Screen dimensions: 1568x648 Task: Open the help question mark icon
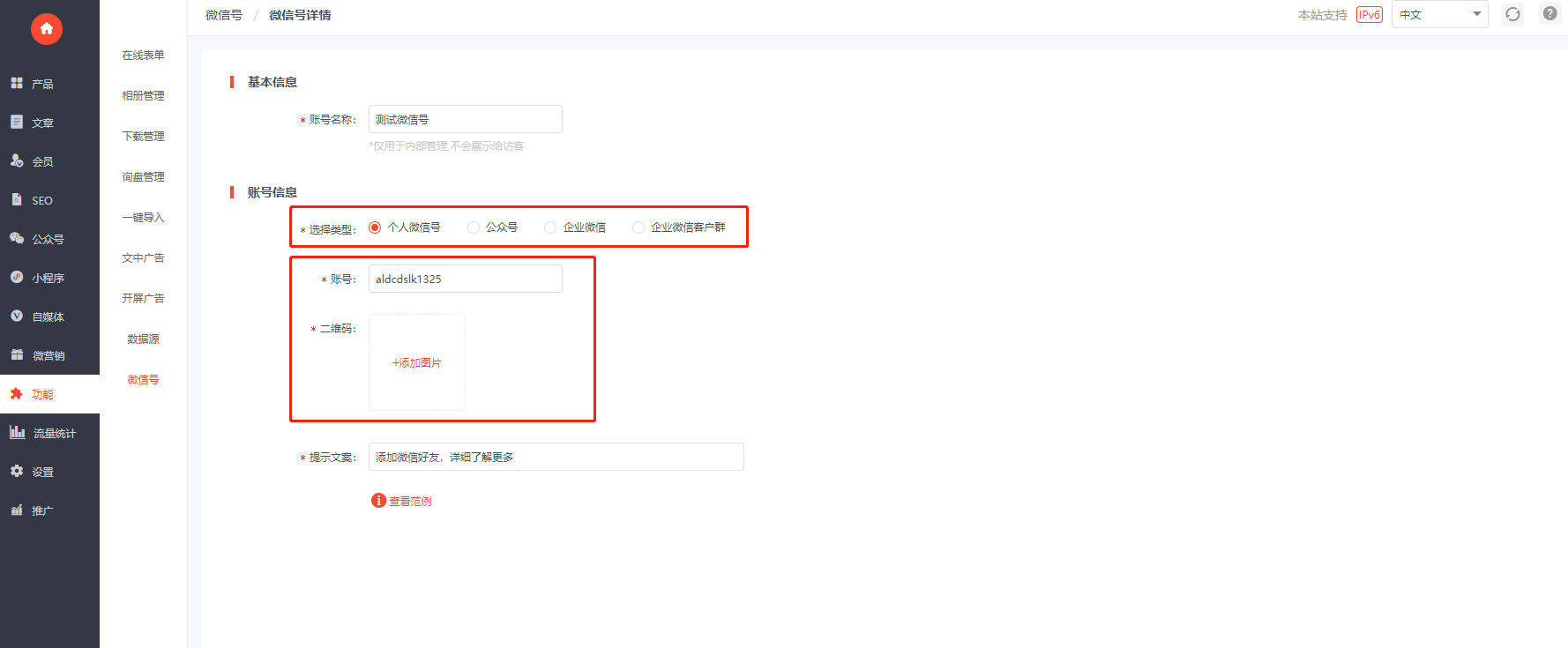click(x=1549, y=13)
